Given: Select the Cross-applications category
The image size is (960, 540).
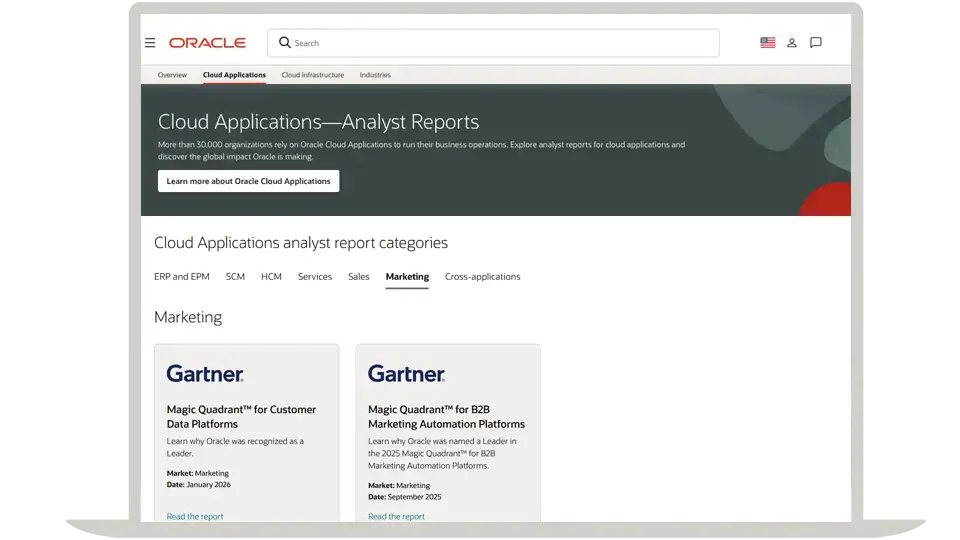Looking at the screenshot, I should tap(482, 277).
